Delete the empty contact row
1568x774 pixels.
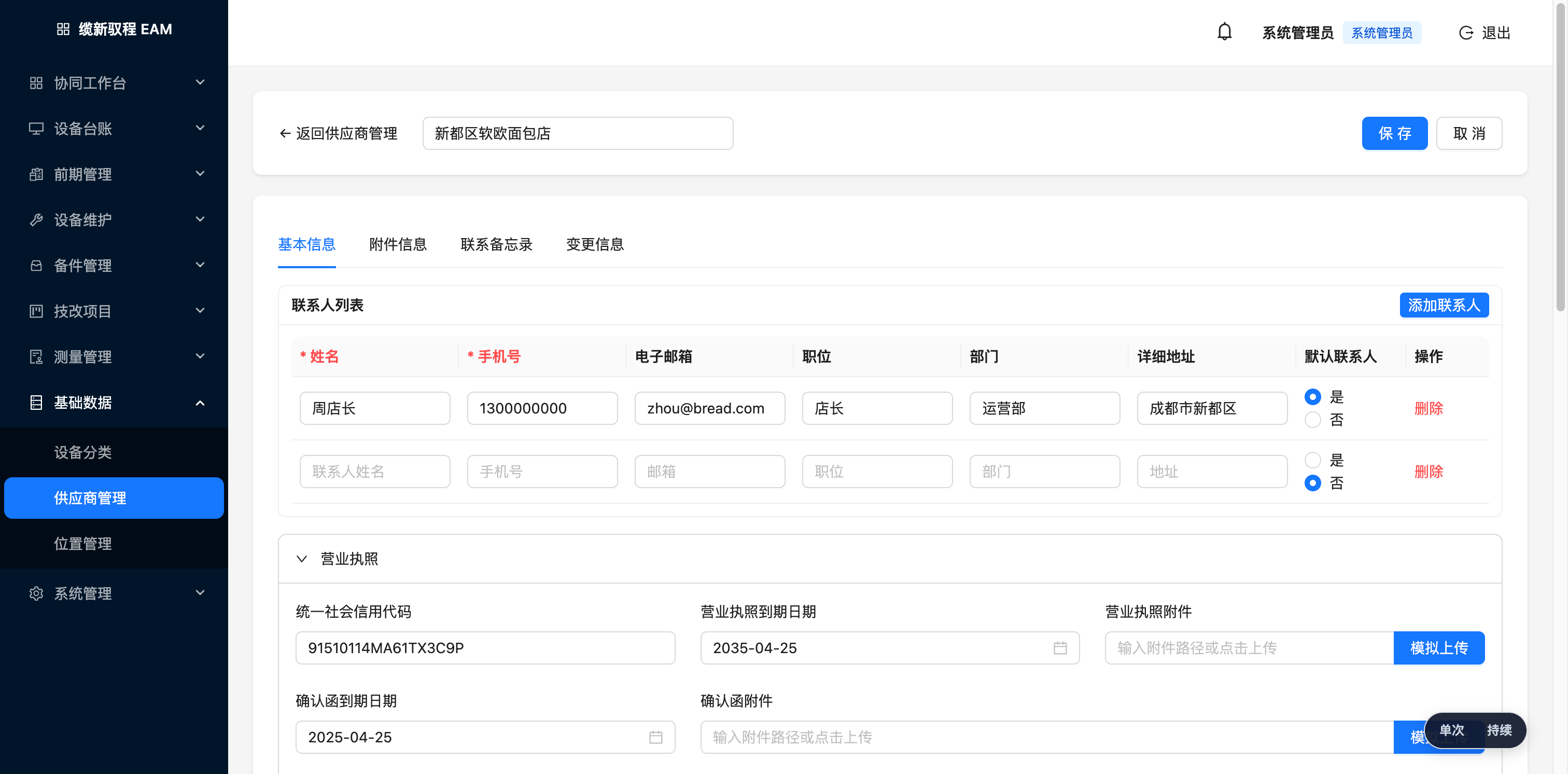[1429, 472]
